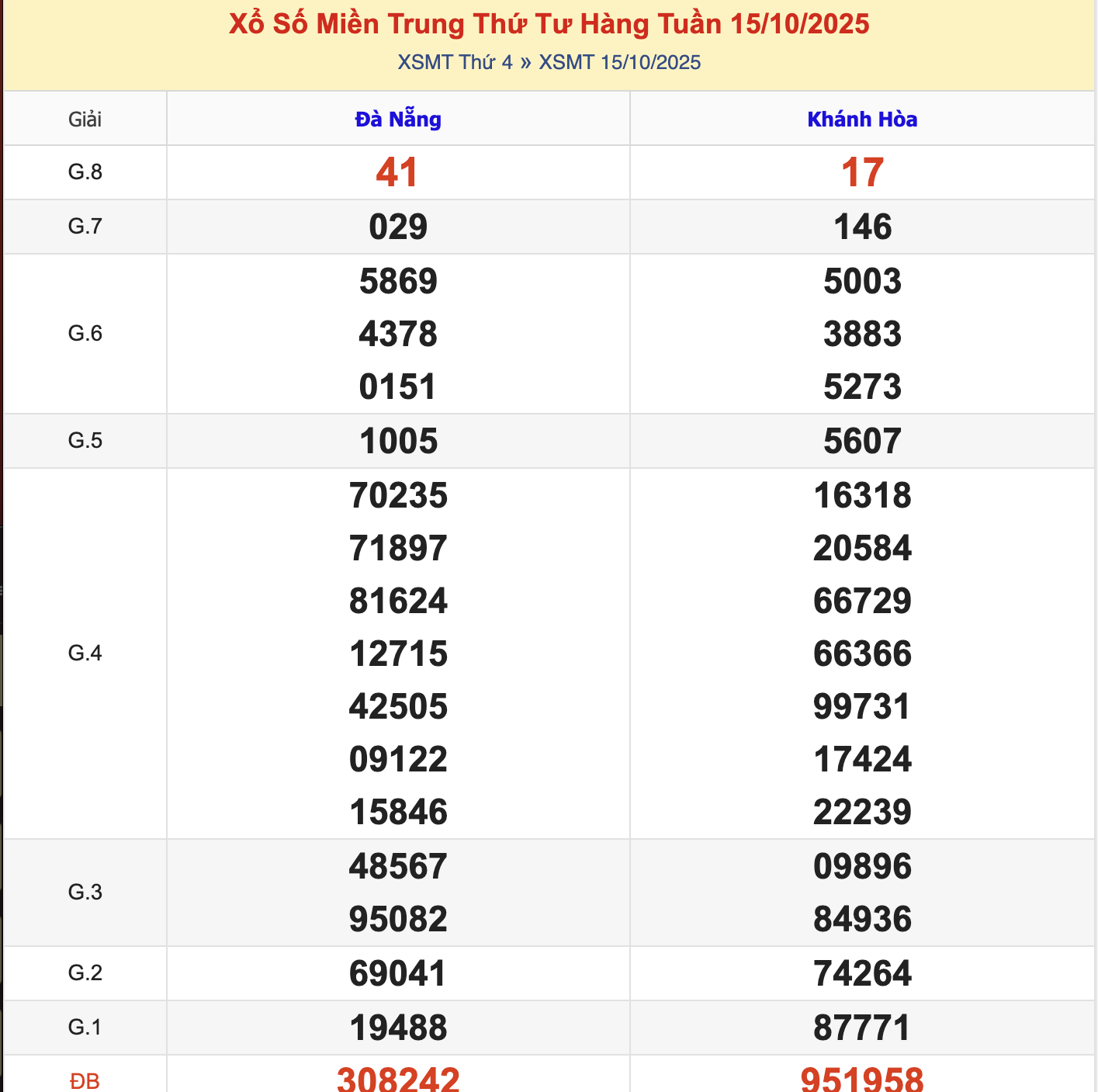Click Đà Nẵng special prize 308242
This screenshot has width=1098, height=1092.
[x=398, y=1079]
